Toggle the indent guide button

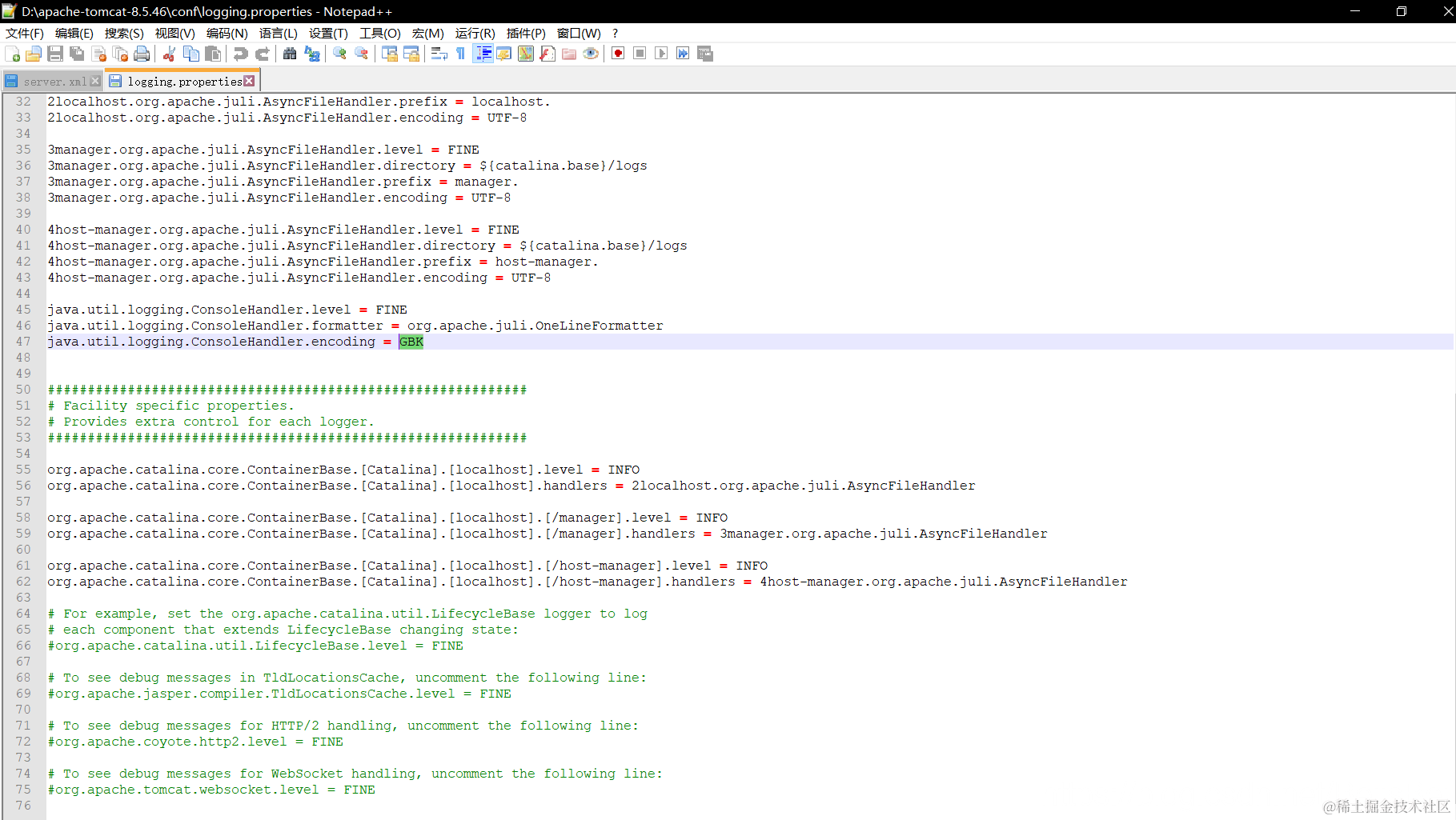click(483, 54)
